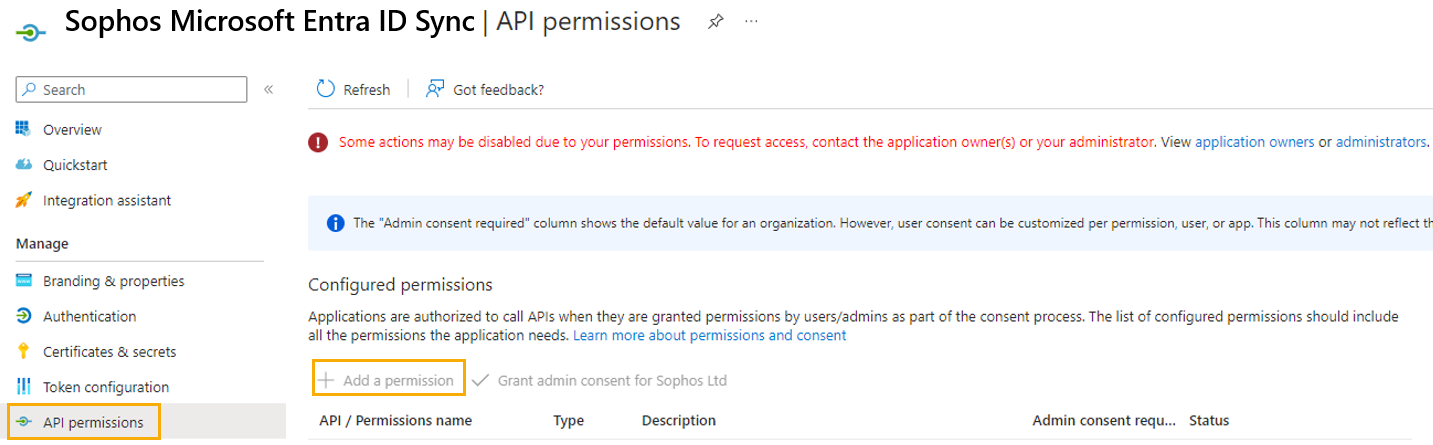Click the Quickstart cloud icon

click(x=24, y=165)
